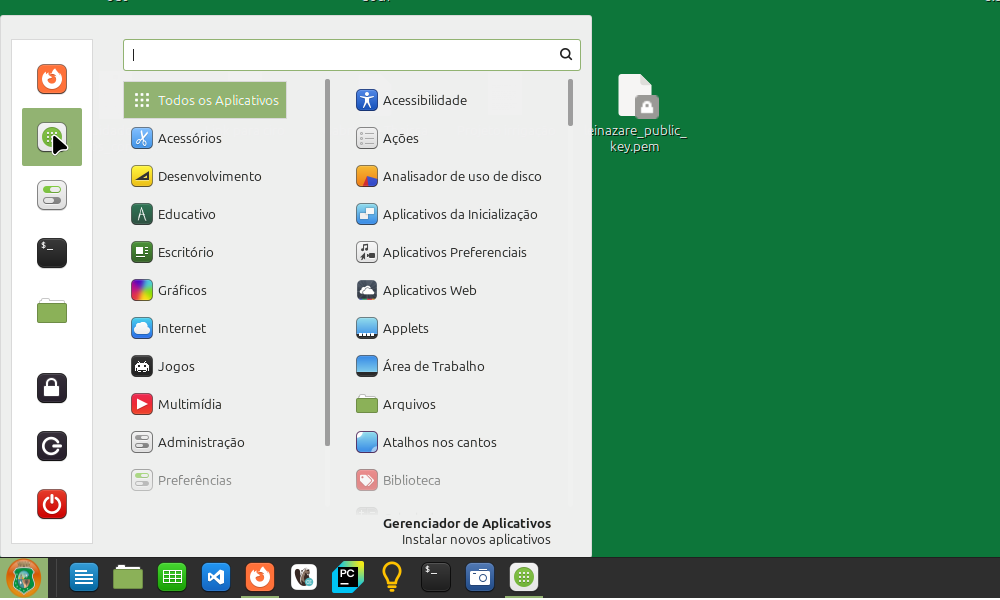Open the Desenvolvimento category
This screenshot has width=1000, height=600.
point(209,176)
